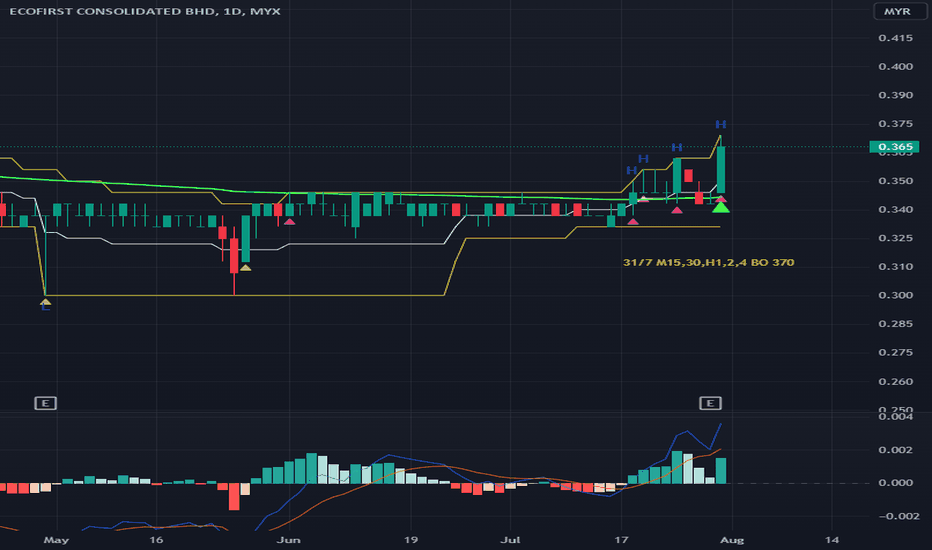Click the left earnings E marker
Image resolution: width=932 pixels, height=550 pixels.
tap(45, 403)
